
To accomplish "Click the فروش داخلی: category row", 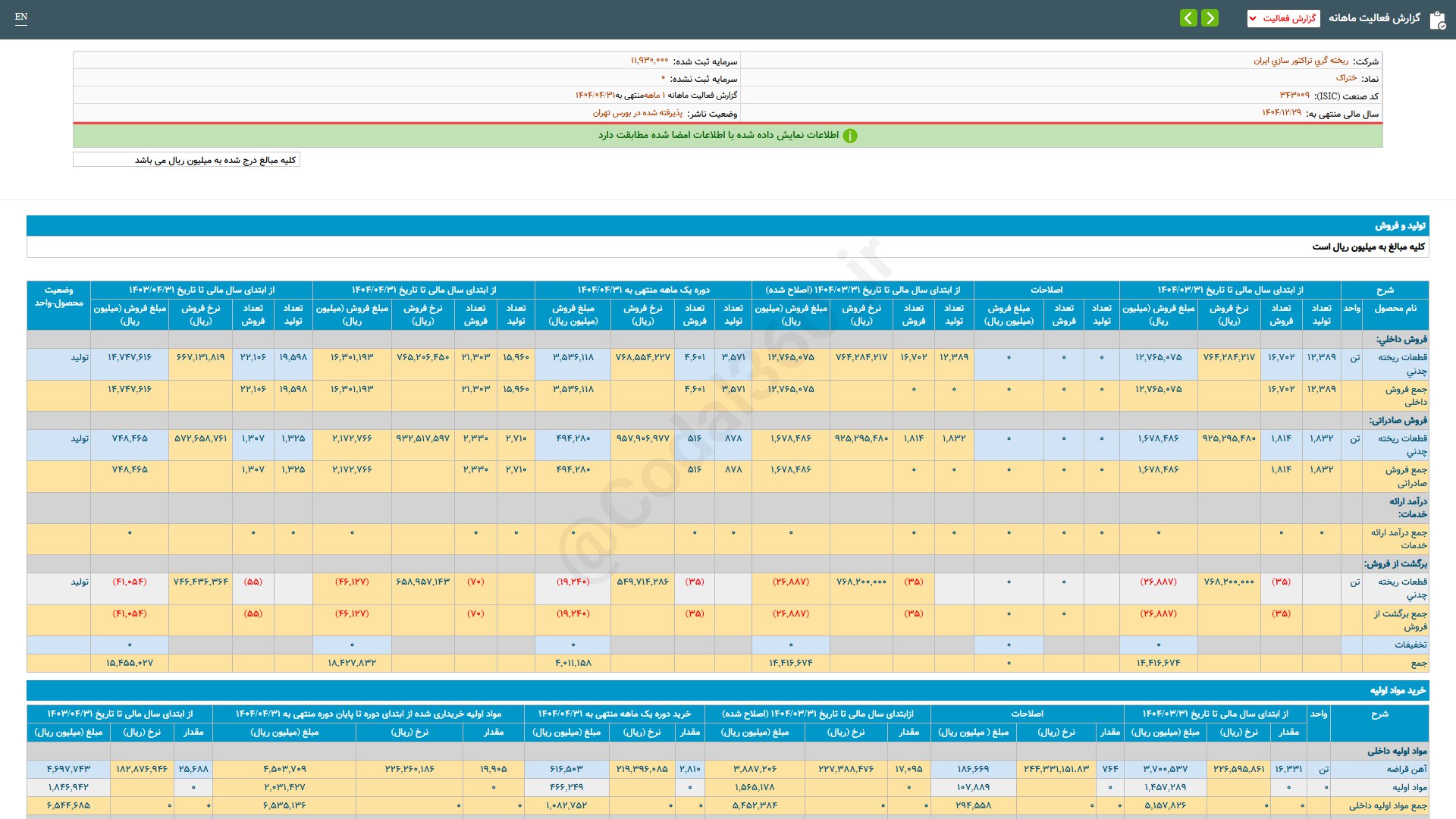I will (x=728, y=340).
